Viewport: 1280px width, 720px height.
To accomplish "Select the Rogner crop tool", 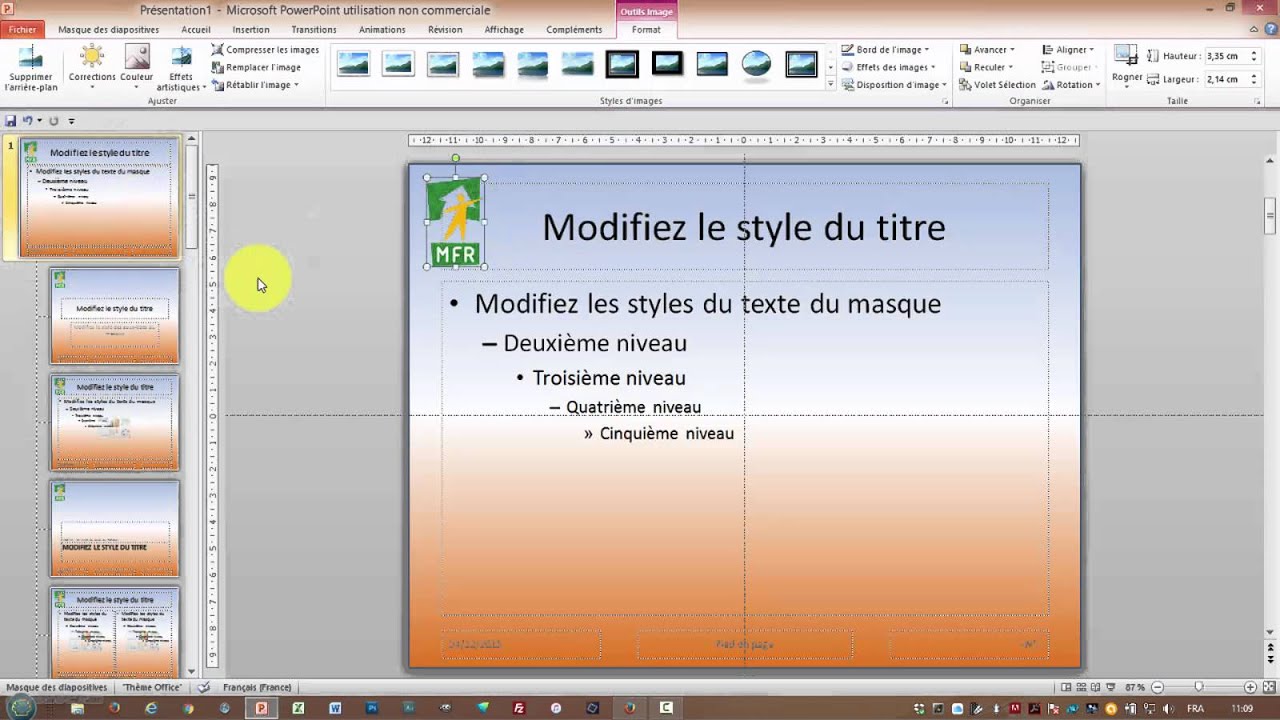I will 1127,65.
